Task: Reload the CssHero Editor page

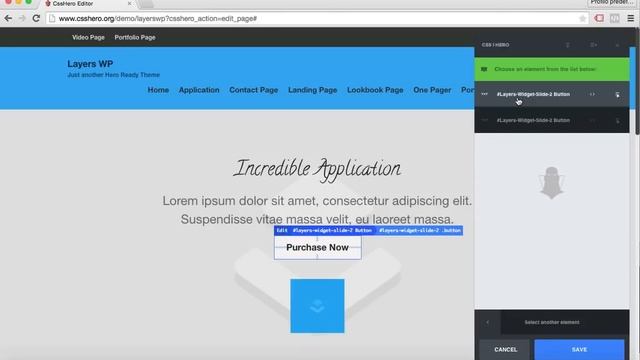Action: (x=36, y=18)
